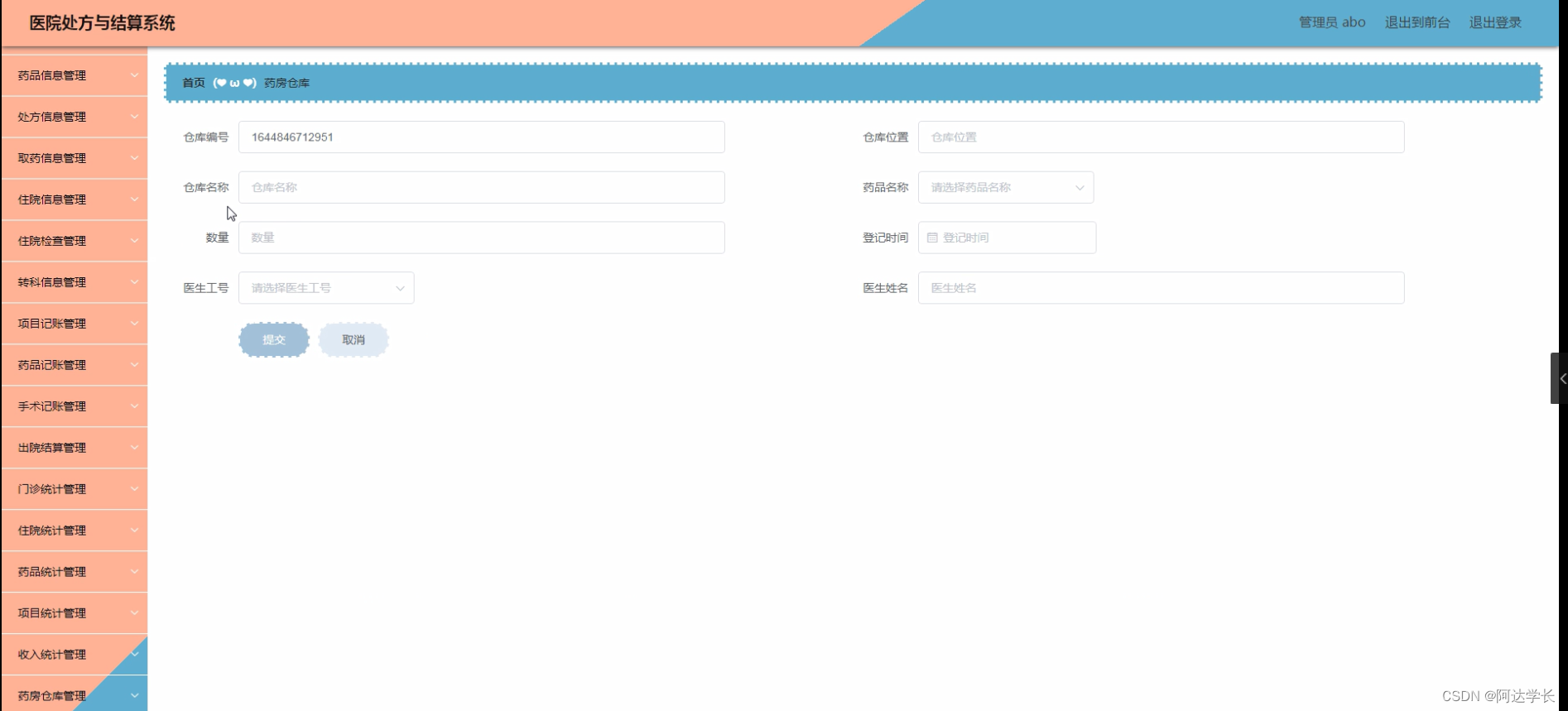Click chevron beside 手术记账管理

tap(134, 406)
